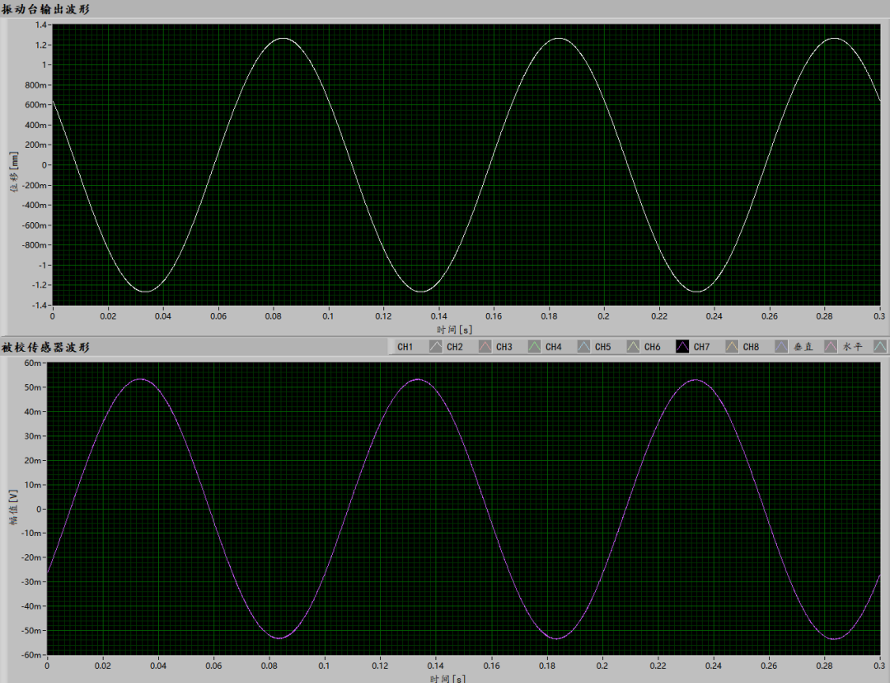Click the black-background purple plot glyph before CH7

pos(682,346)
